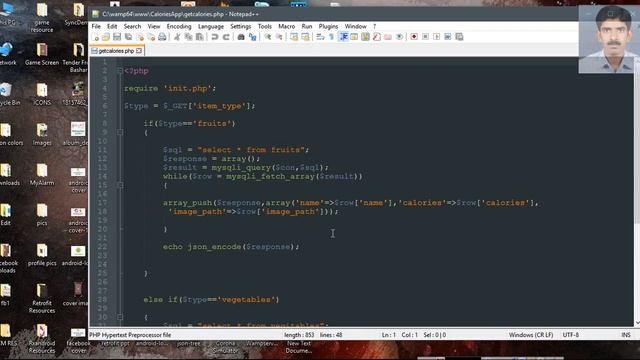Click line number 22 in the margin

click(102, 247)
